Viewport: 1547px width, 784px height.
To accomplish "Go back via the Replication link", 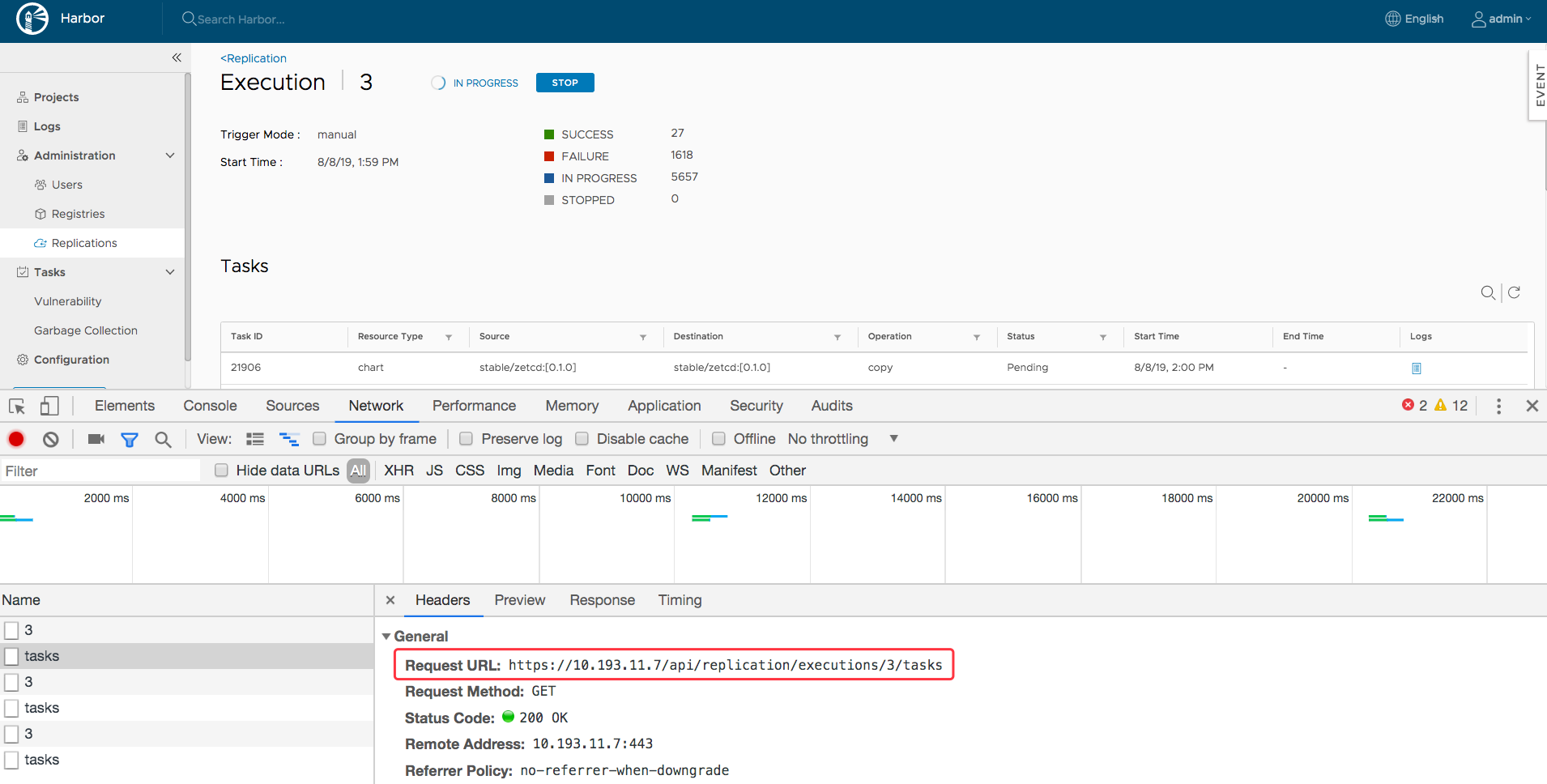I will coord(254,58).
